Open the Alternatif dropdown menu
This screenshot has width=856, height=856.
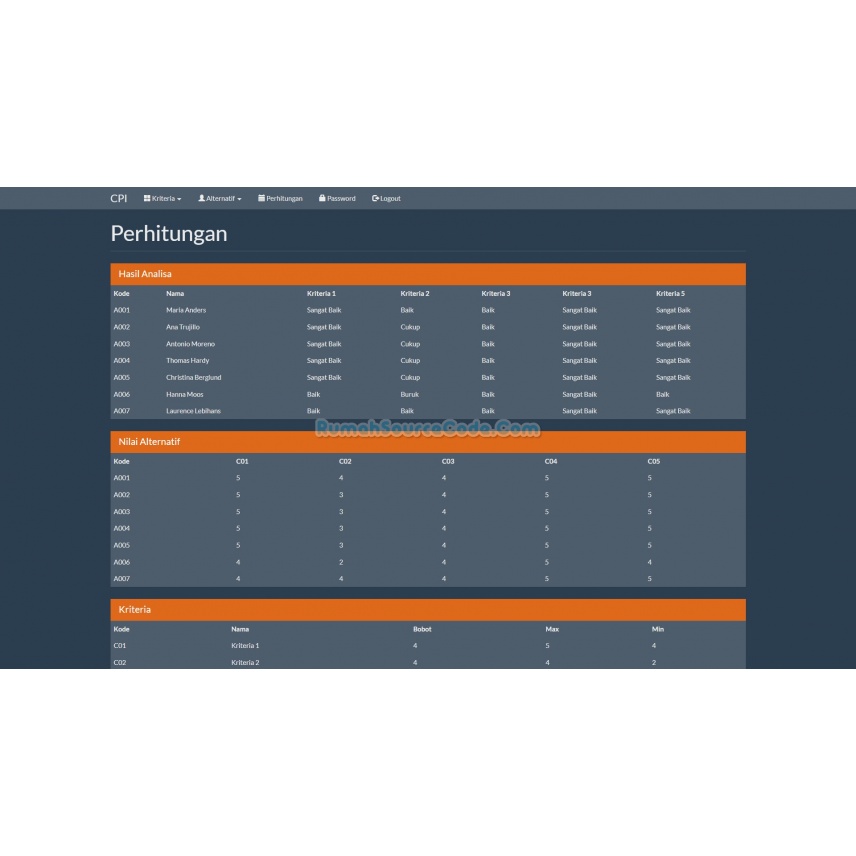click(219, 198)
